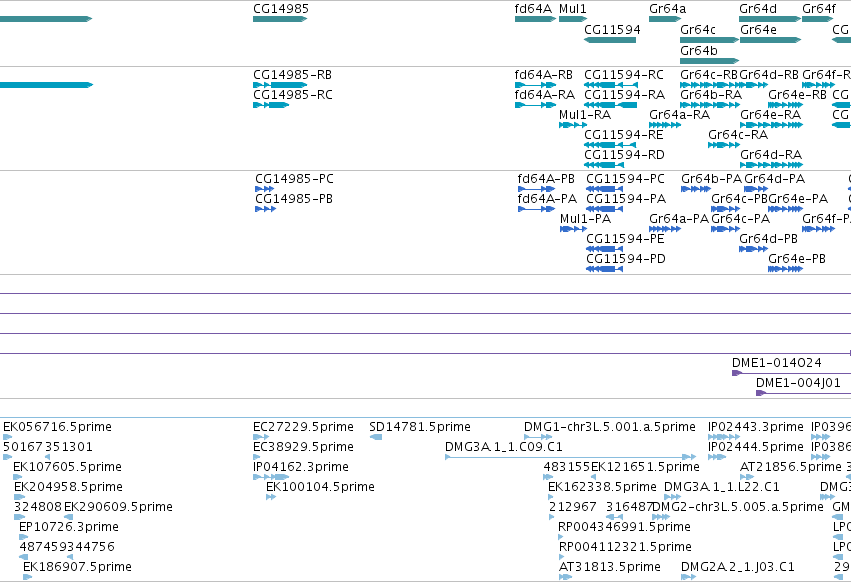Click EST EK056716.5prime

[x=8, y=437]
